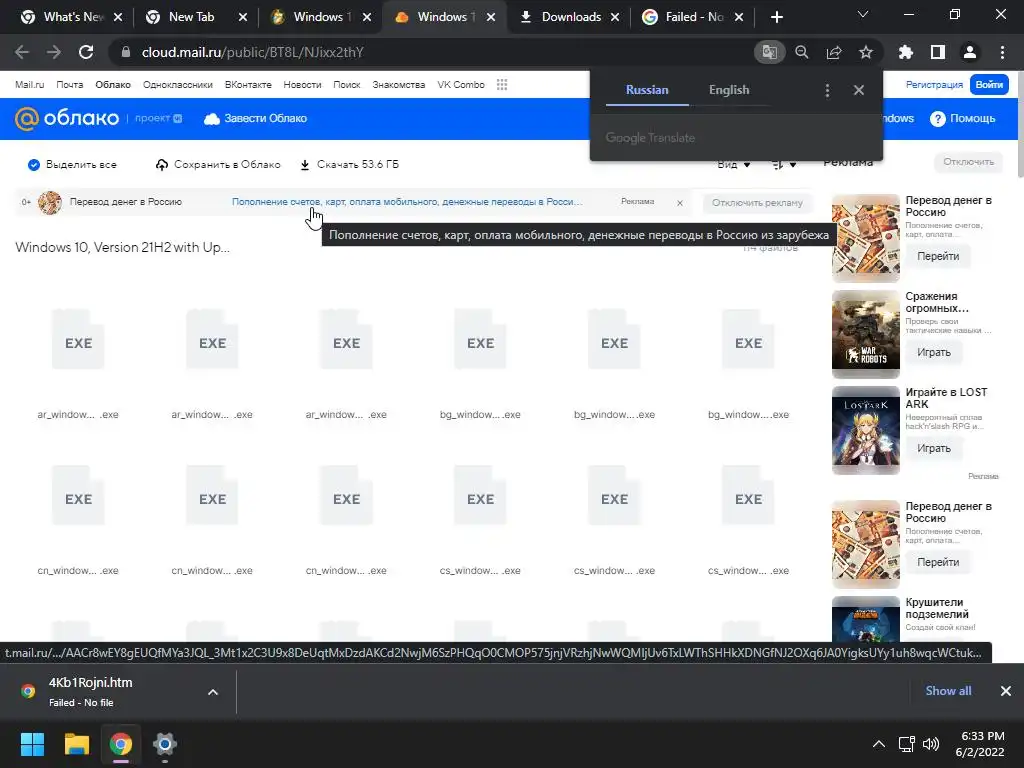Click Играть under Сражения огромных ad

pos(934,352)
